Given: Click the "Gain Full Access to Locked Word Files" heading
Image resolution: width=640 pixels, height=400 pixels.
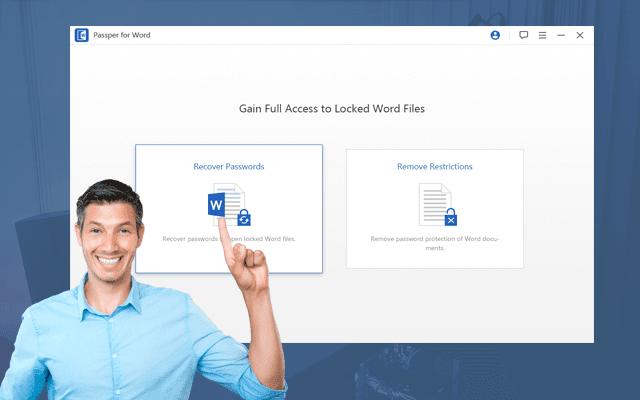Looking at the screenshot, I should (x=332, y=109).
